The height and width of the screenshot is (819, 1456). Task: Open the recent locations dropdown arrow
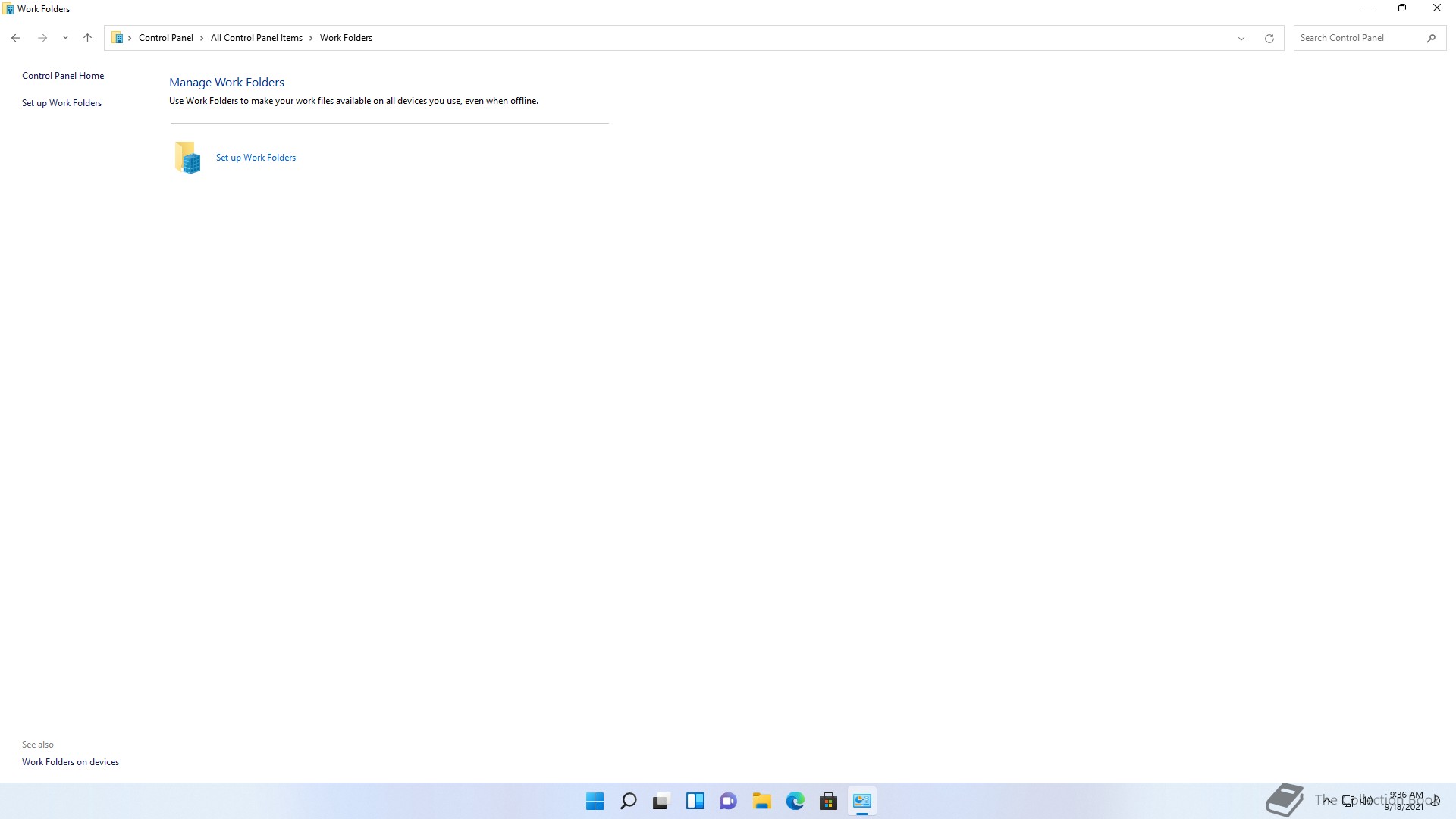coord(65,38)
